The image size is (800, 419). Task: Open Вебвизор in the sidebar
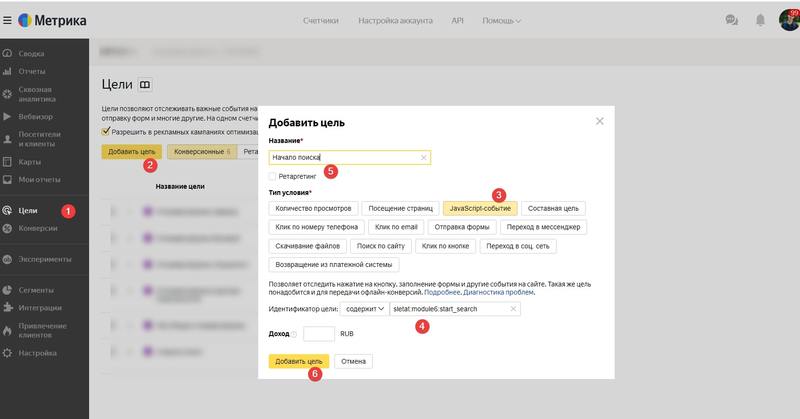coord(35,116)
